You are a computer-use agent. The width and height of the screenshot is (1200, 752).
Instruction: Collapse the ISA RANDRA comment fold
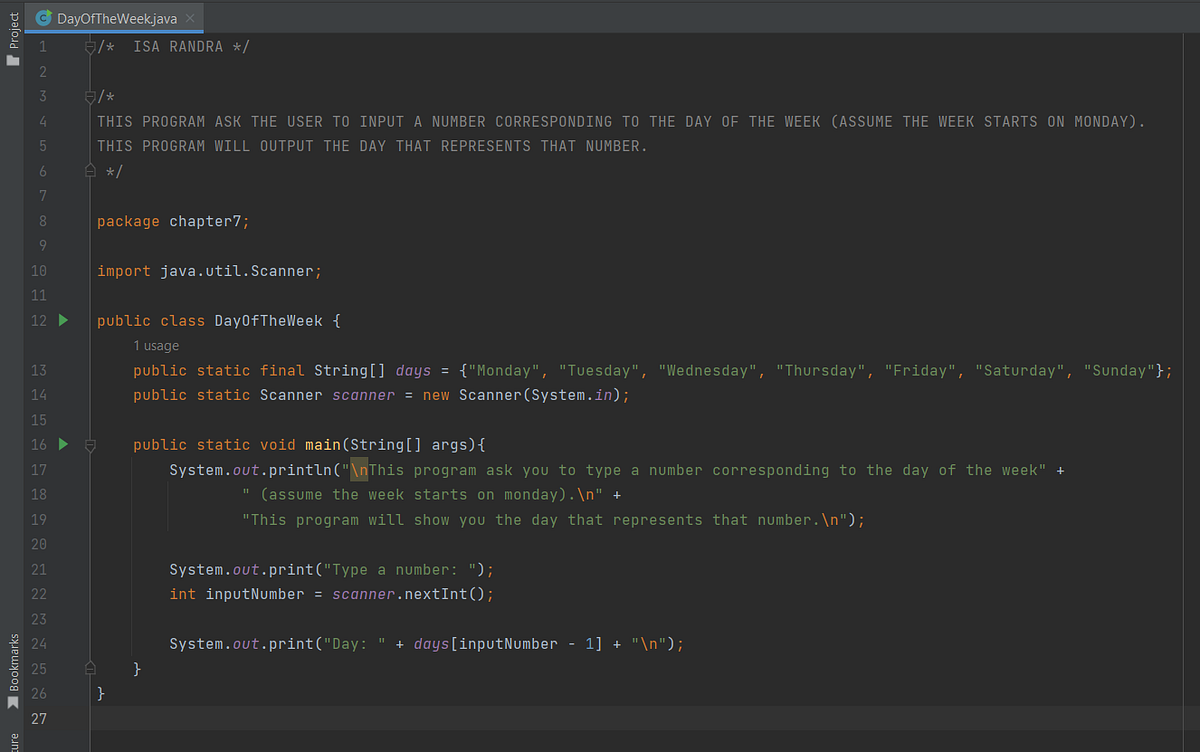[90, 45]
